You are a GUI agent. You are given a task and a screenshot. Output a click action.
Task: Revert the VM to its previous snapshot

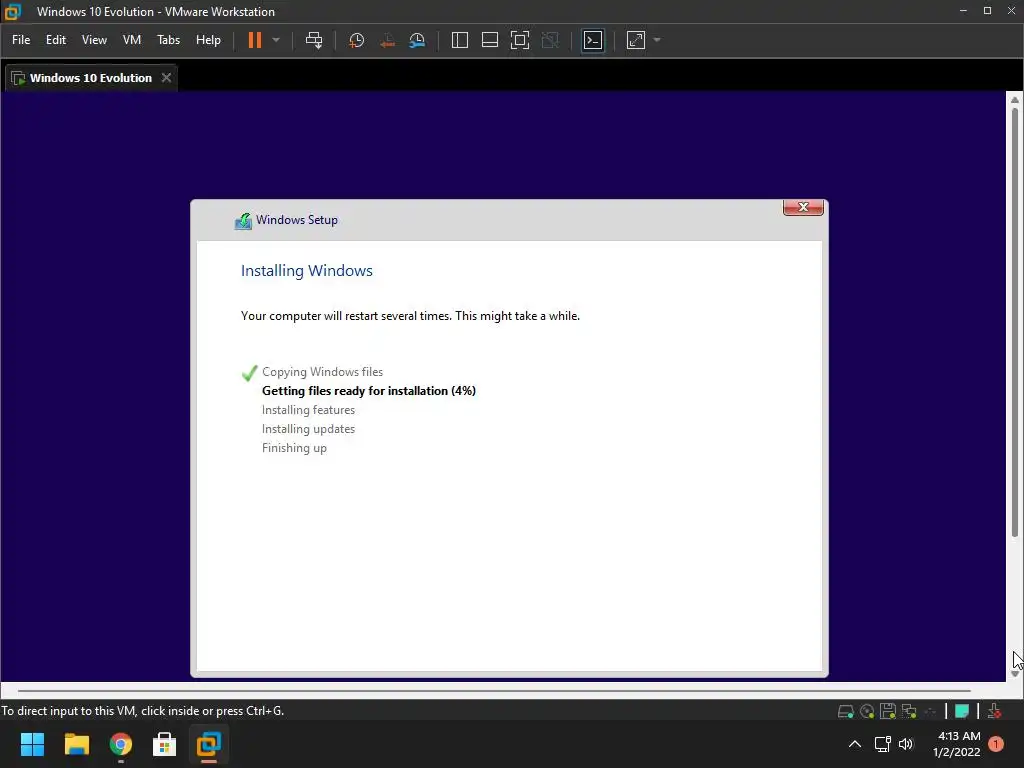(x=387, y=40)
